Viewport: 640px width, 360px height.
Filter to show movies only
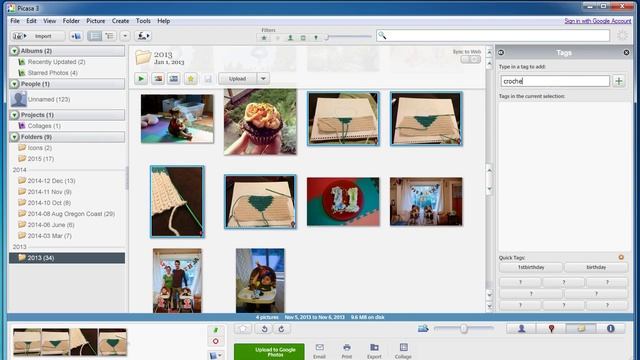303,38
